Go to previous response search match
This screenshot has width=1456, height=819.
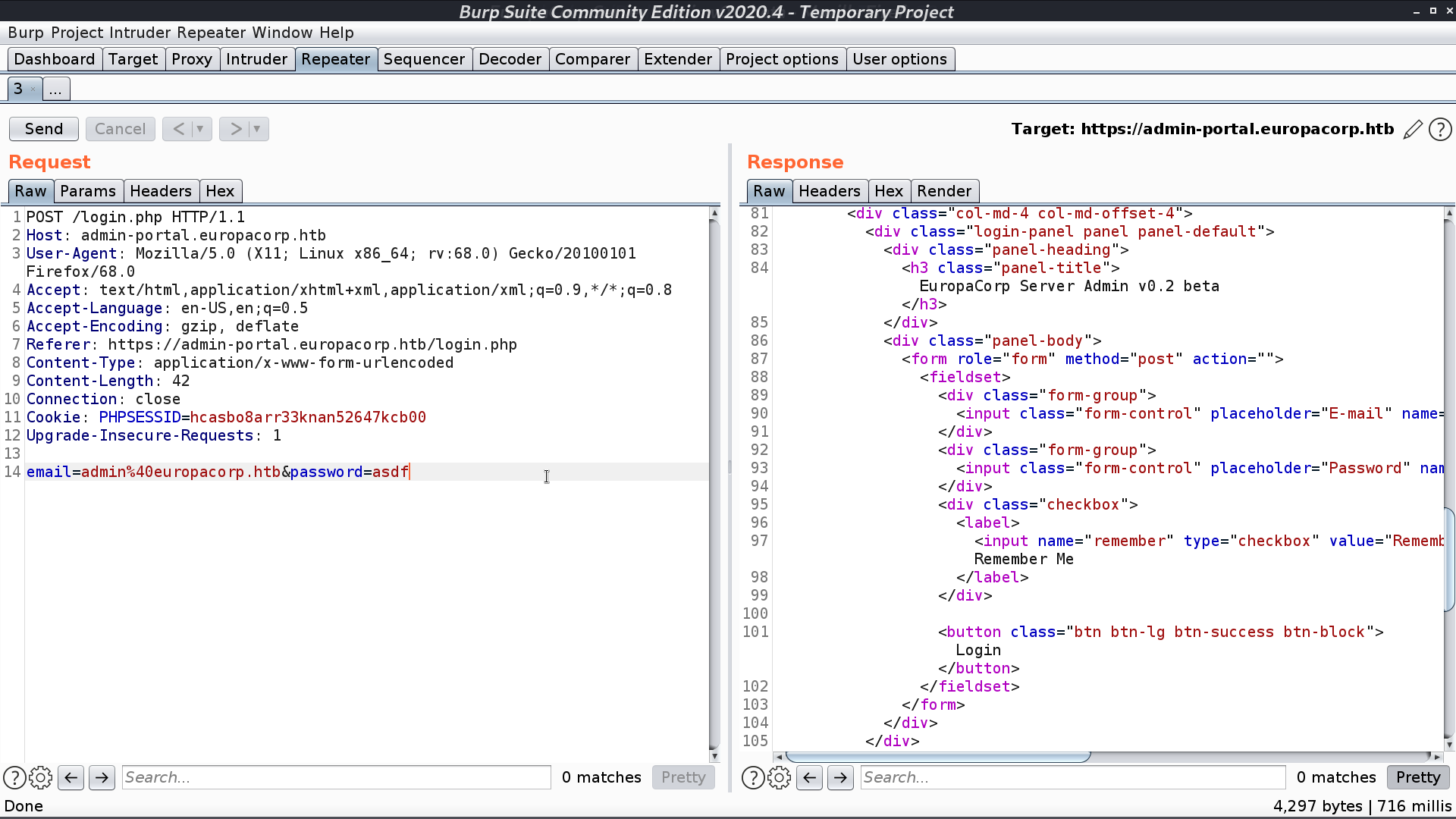(810, 777)
